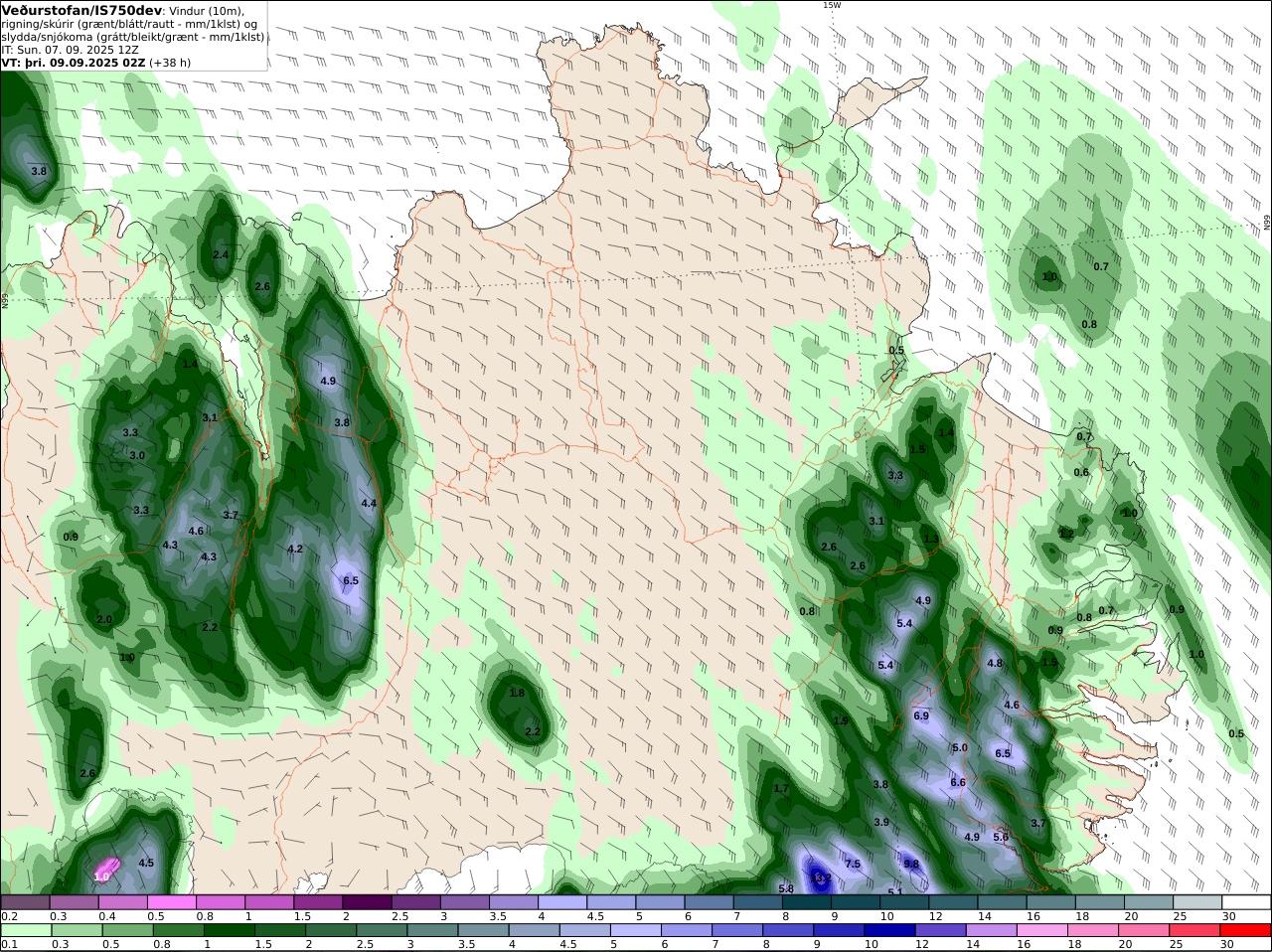Click the map value 1.2
This screenshot has width=1272, height=952.
point(1066,534)
